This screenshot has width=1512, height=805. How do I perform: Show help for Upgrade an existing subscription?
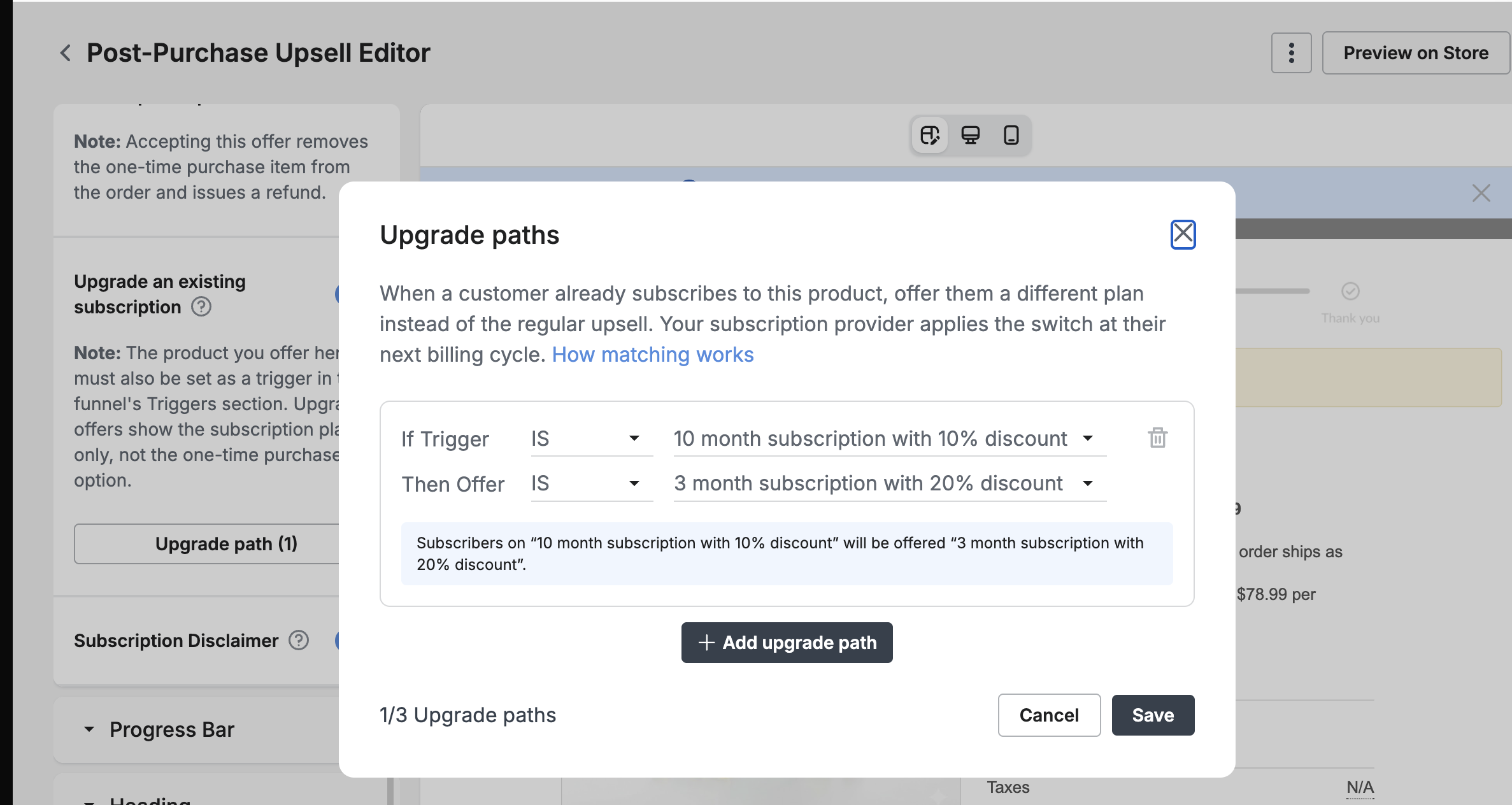pyautogui.click(x=201, y=307)
